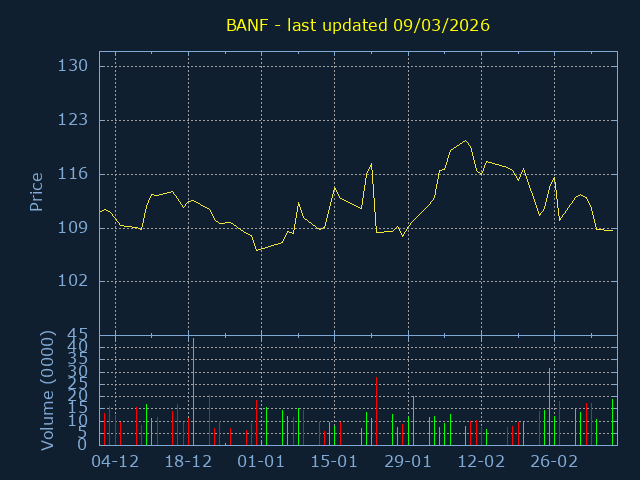Click price axis value 123
The height and width of the screenshot is (480, 640).
73,120
